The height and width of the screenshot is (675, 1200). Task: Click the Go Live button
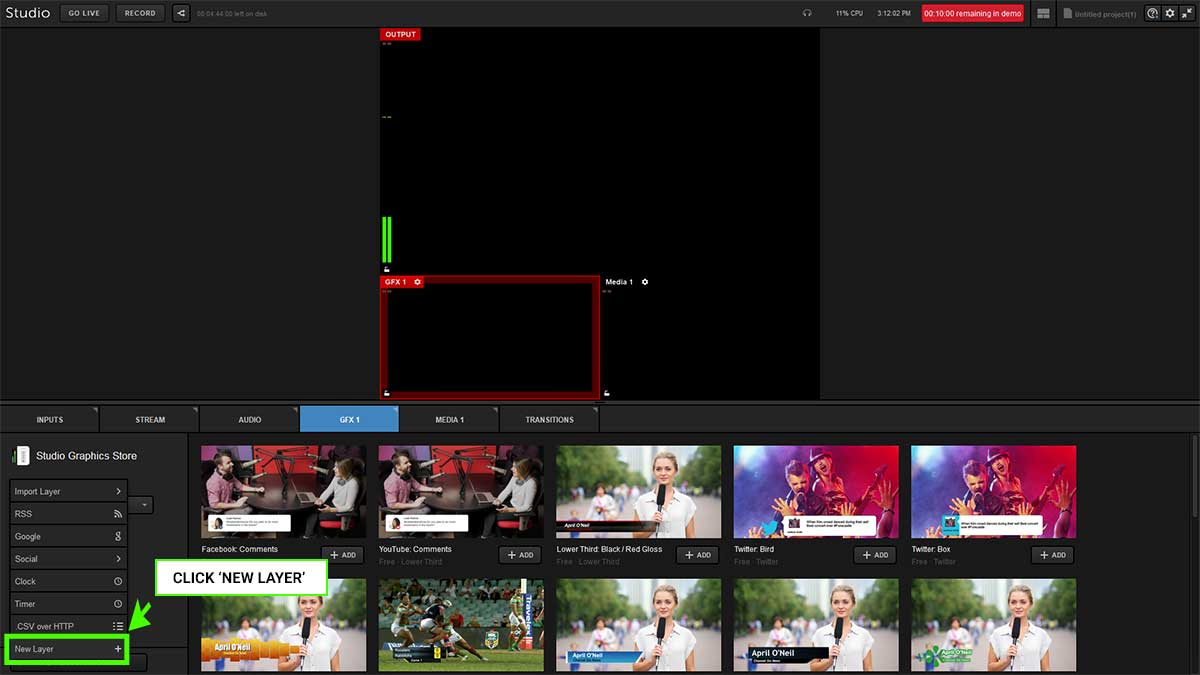(84, 13)
